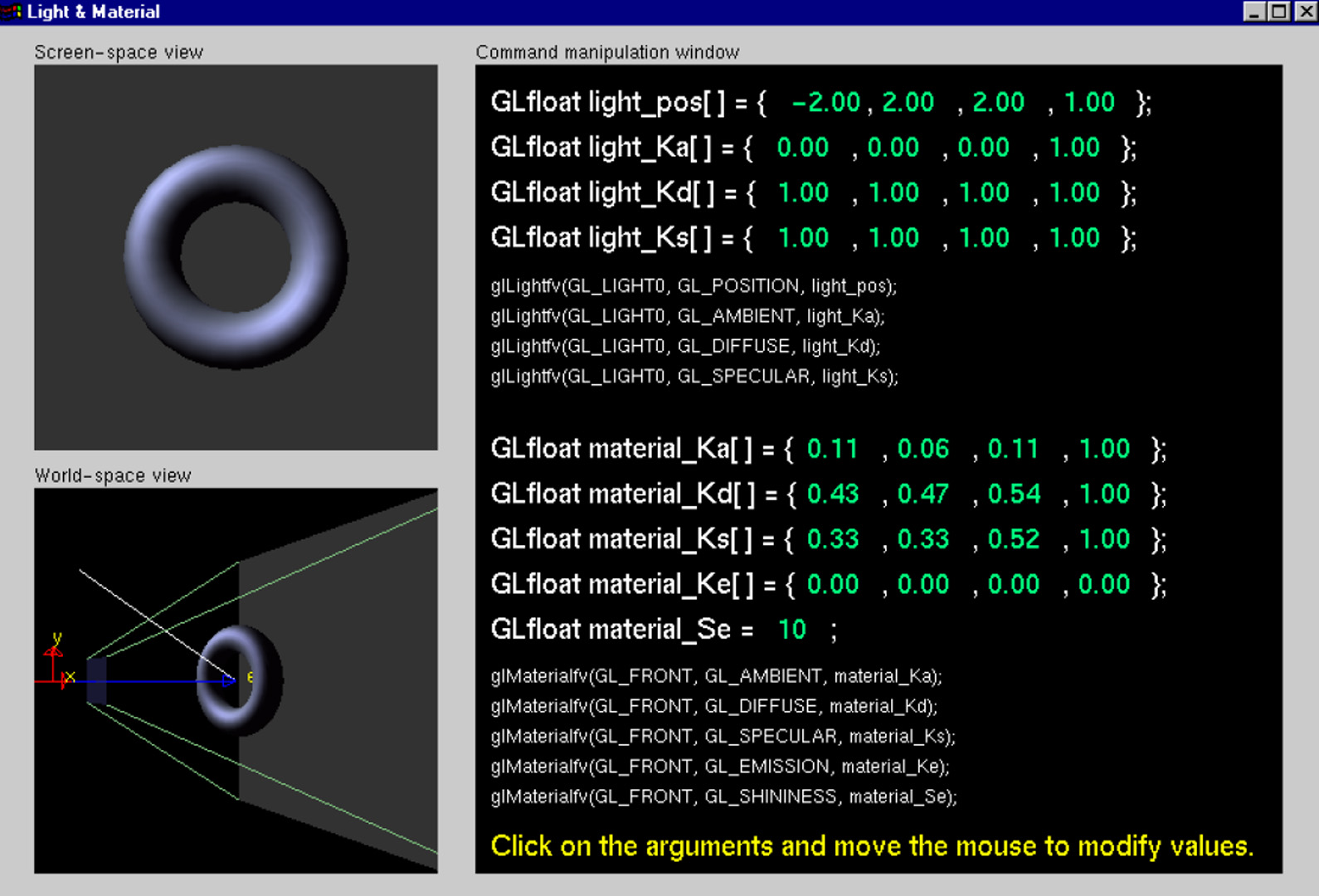Click the material_Ka value 0.06
Viewport: 1319px width, 896px height.
[922, 449]
